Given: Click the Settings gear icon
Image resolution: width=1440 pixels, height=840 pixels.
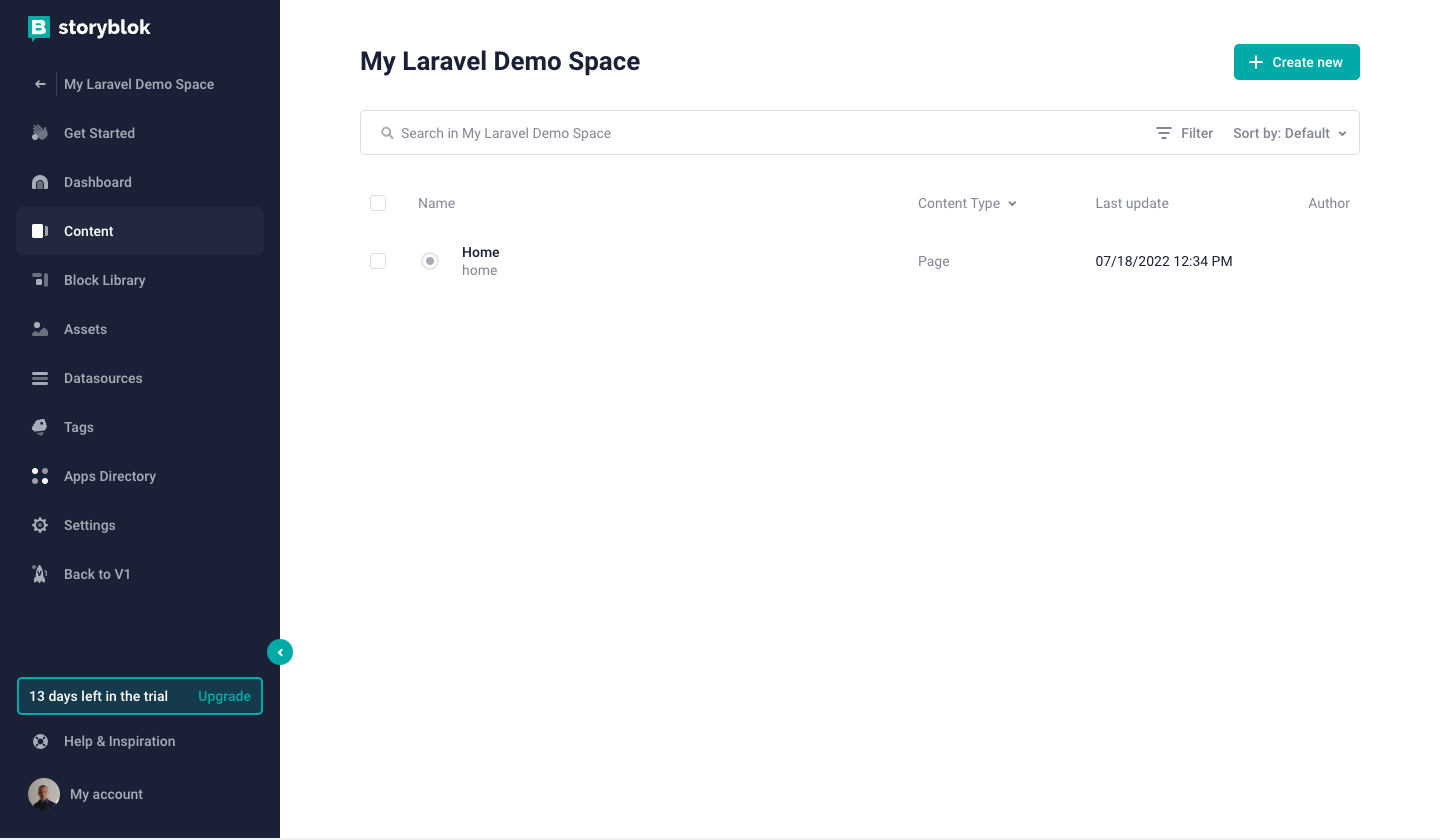Looking at the screenshot, I should click(40, 525).
